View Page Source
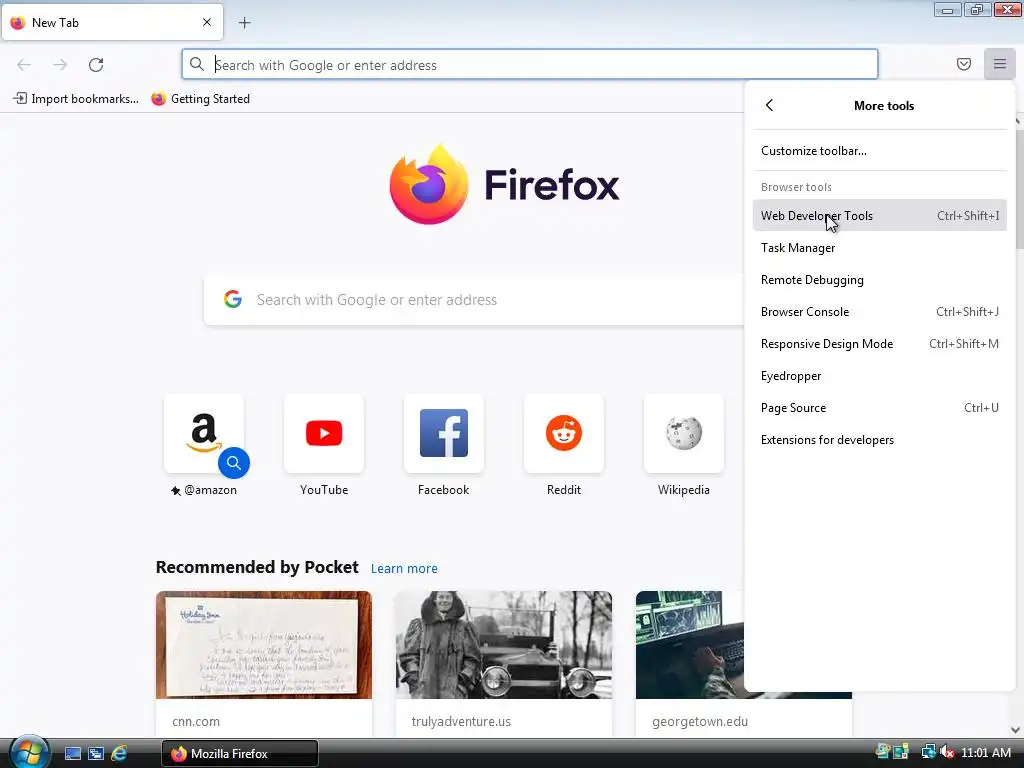Image resolution: width=1024 pixels, height=768 pixels. coord(879,408)
